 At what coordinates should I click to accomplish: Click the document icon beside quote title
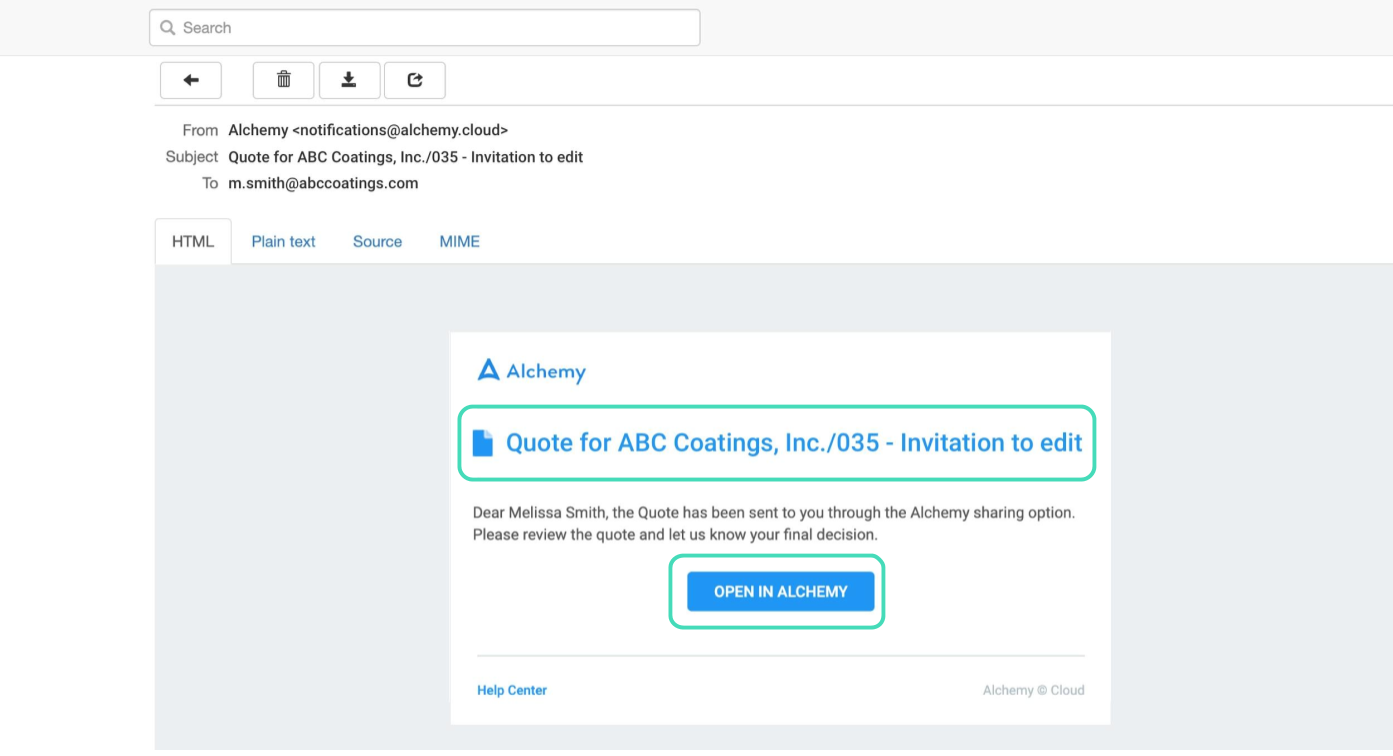(x=483, y=443)
